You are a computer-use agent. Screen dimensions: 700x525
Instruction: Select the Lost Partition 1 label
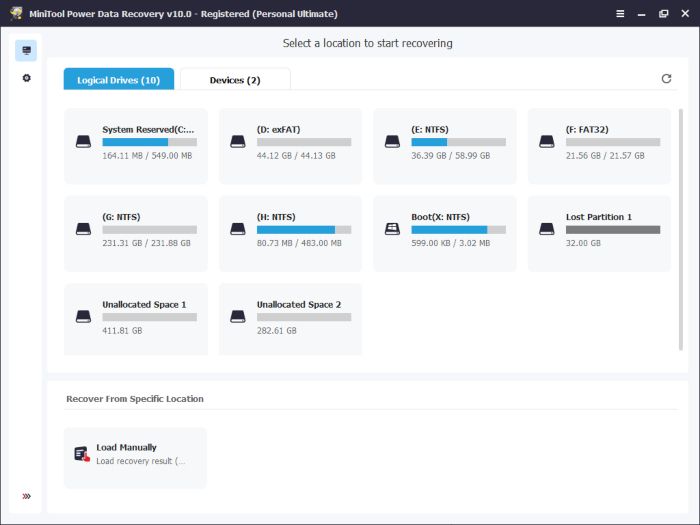(599, 217)
